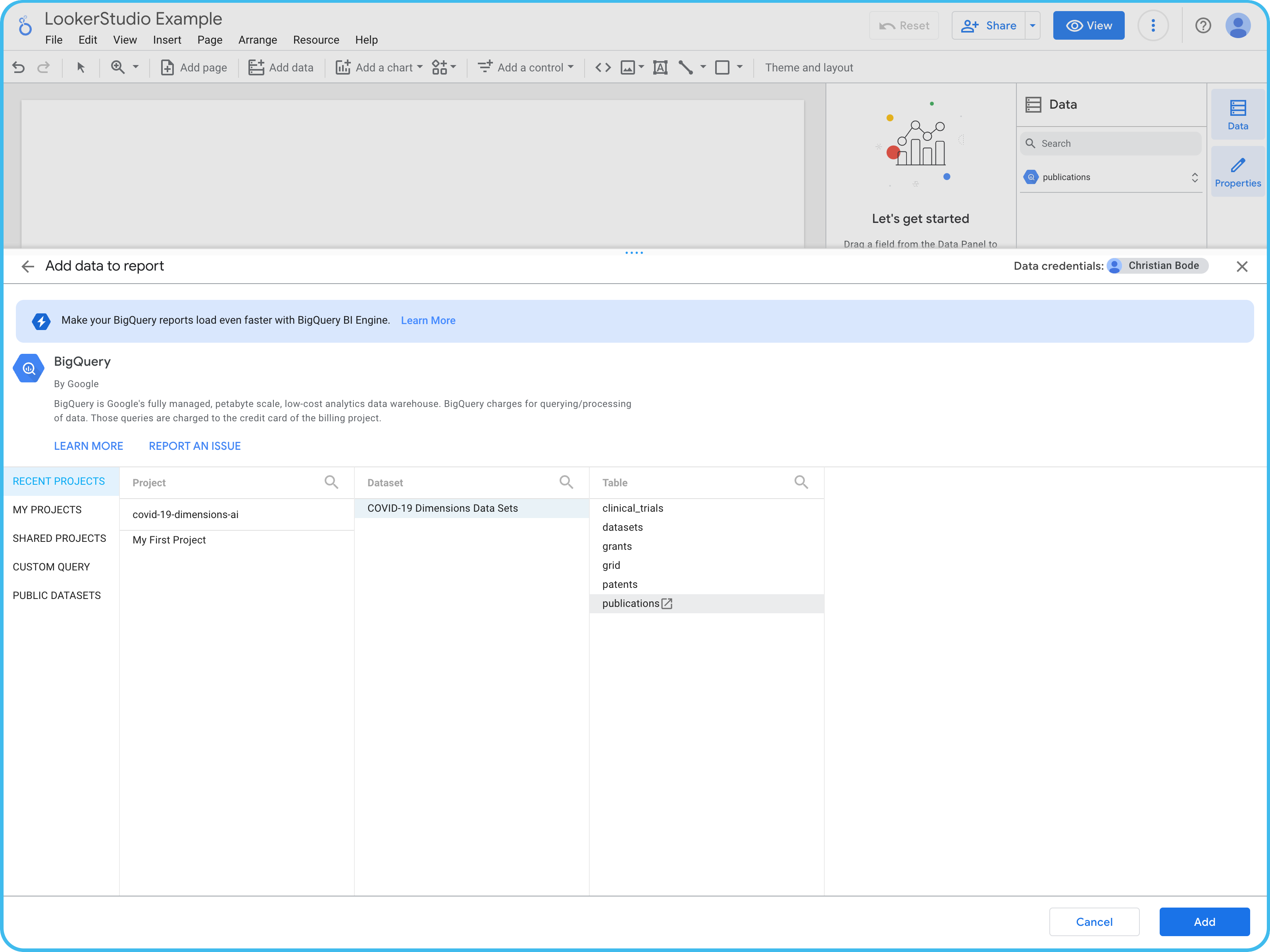Select the clinical_trials table
Image resolution: width=1270 pixels, height=952 pixels.
[633, 508]
